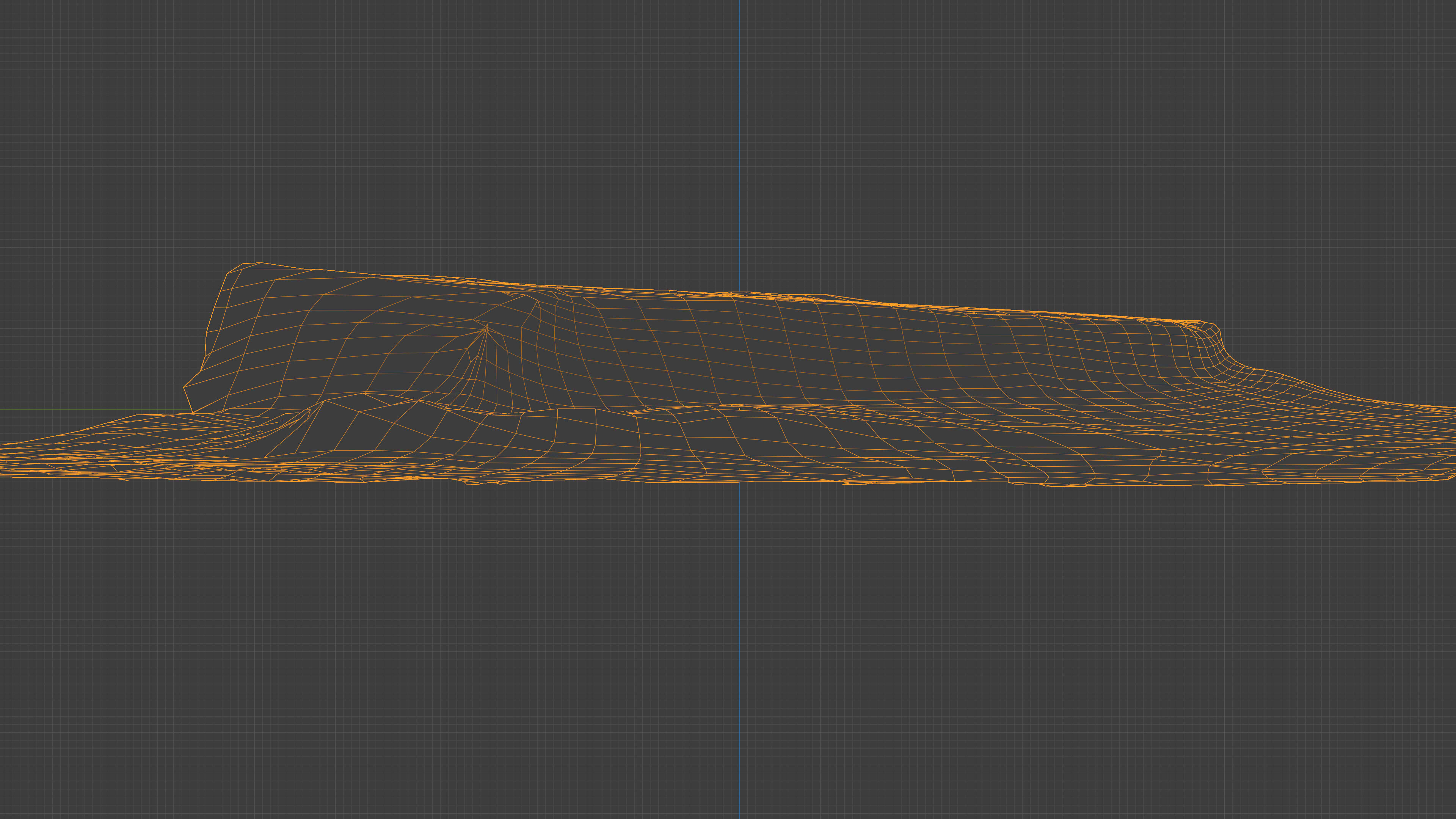The image size is (1456, 819).
Task: Click the top-left peak corner of the wireframe
Action: (251, 264)
